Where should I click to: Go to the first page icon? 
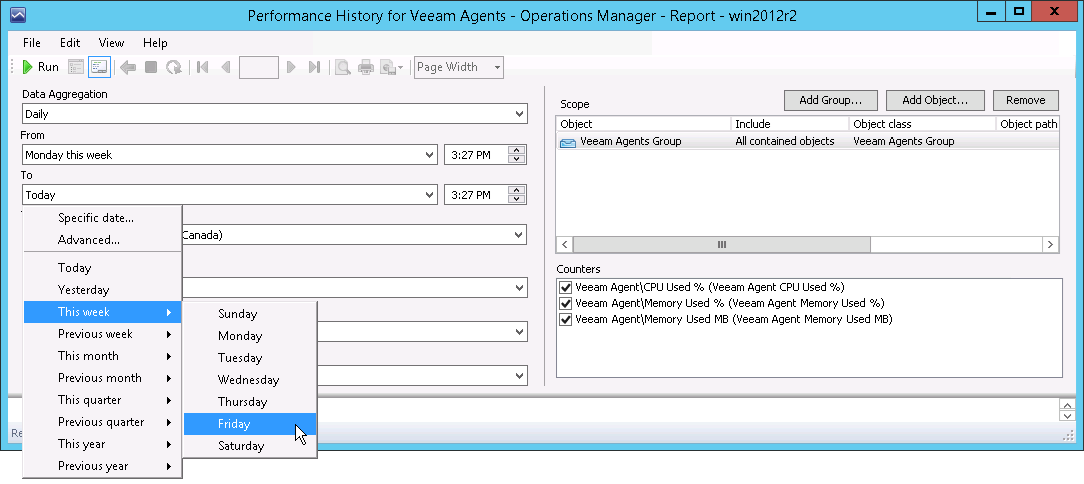click(203, 67)
